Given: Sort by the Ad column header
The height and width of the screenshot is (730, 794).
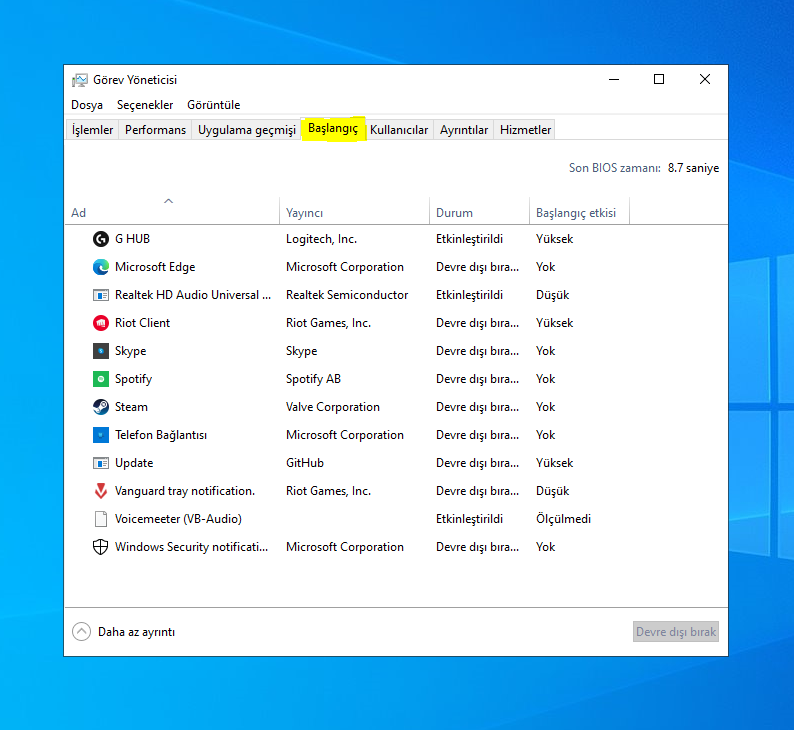Looking at the screenshot, I should [172, 211].
